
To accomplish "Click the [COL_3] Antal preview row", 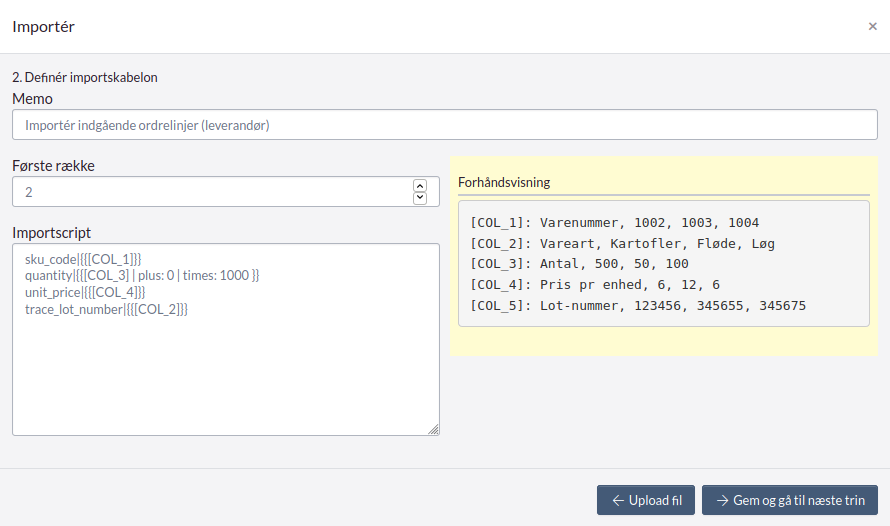I will [579, 264].
